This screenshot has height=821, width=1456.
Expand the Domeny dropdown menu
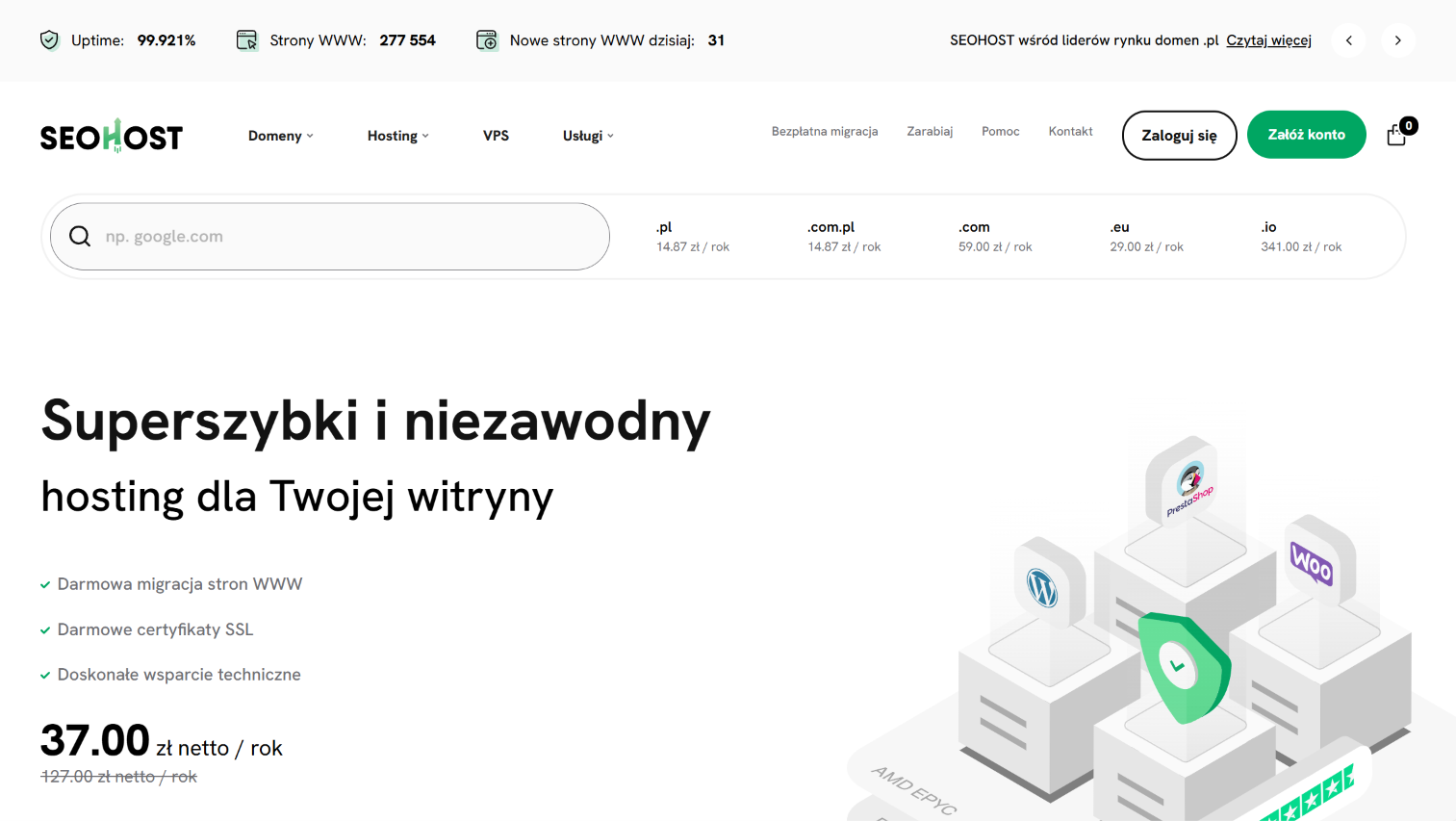[281, 136]
